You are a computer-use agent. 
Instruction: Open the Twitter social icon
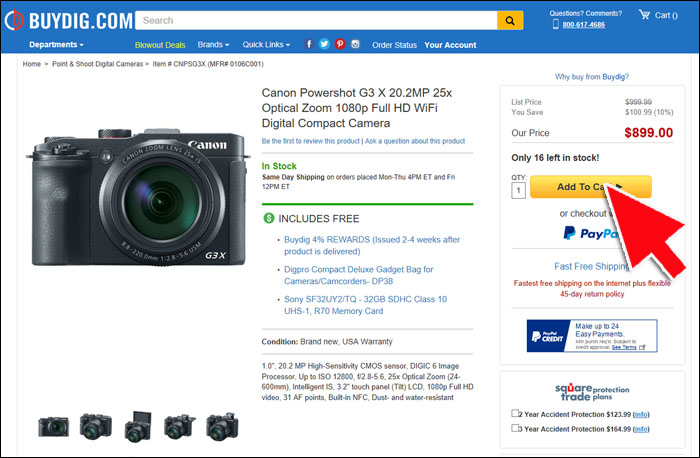point(325,44)
